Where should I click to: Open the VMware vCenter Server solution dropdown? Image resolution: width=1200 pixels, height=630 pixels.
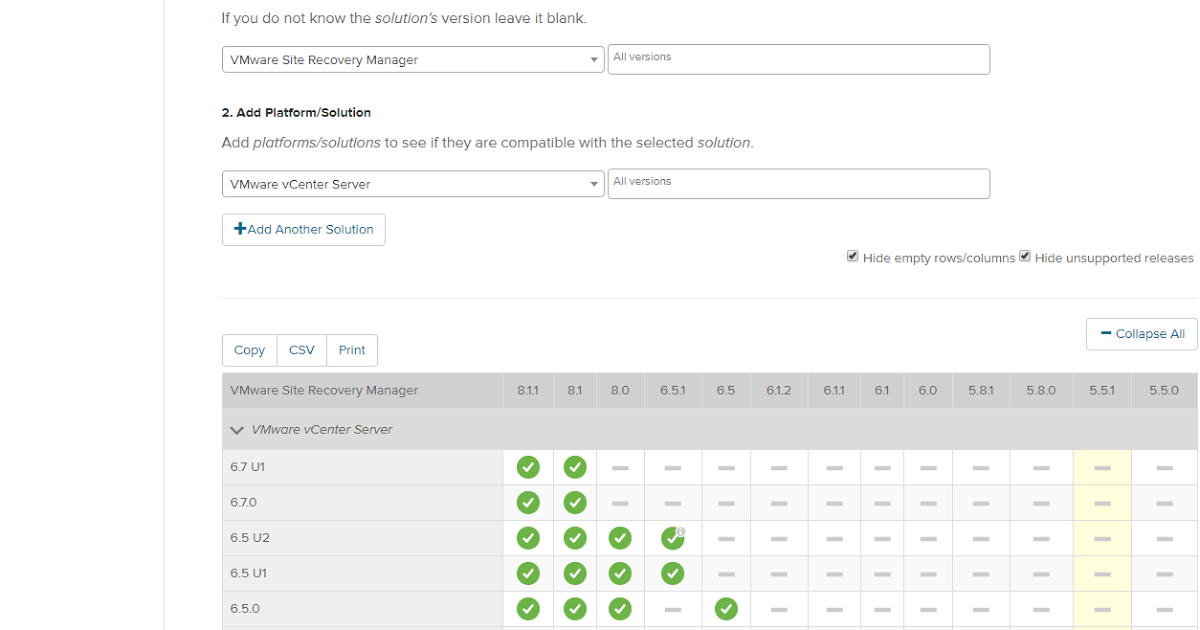pos(412,184)
